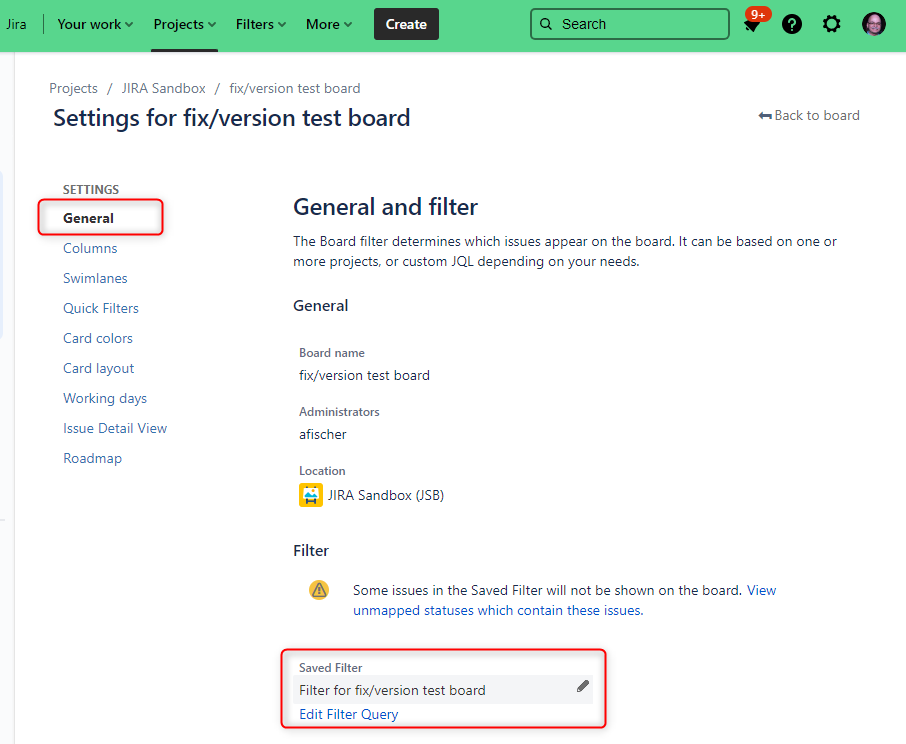
Task: Click the JIRA Sandbox project avatar icon
Action: [x=311, y=495]
